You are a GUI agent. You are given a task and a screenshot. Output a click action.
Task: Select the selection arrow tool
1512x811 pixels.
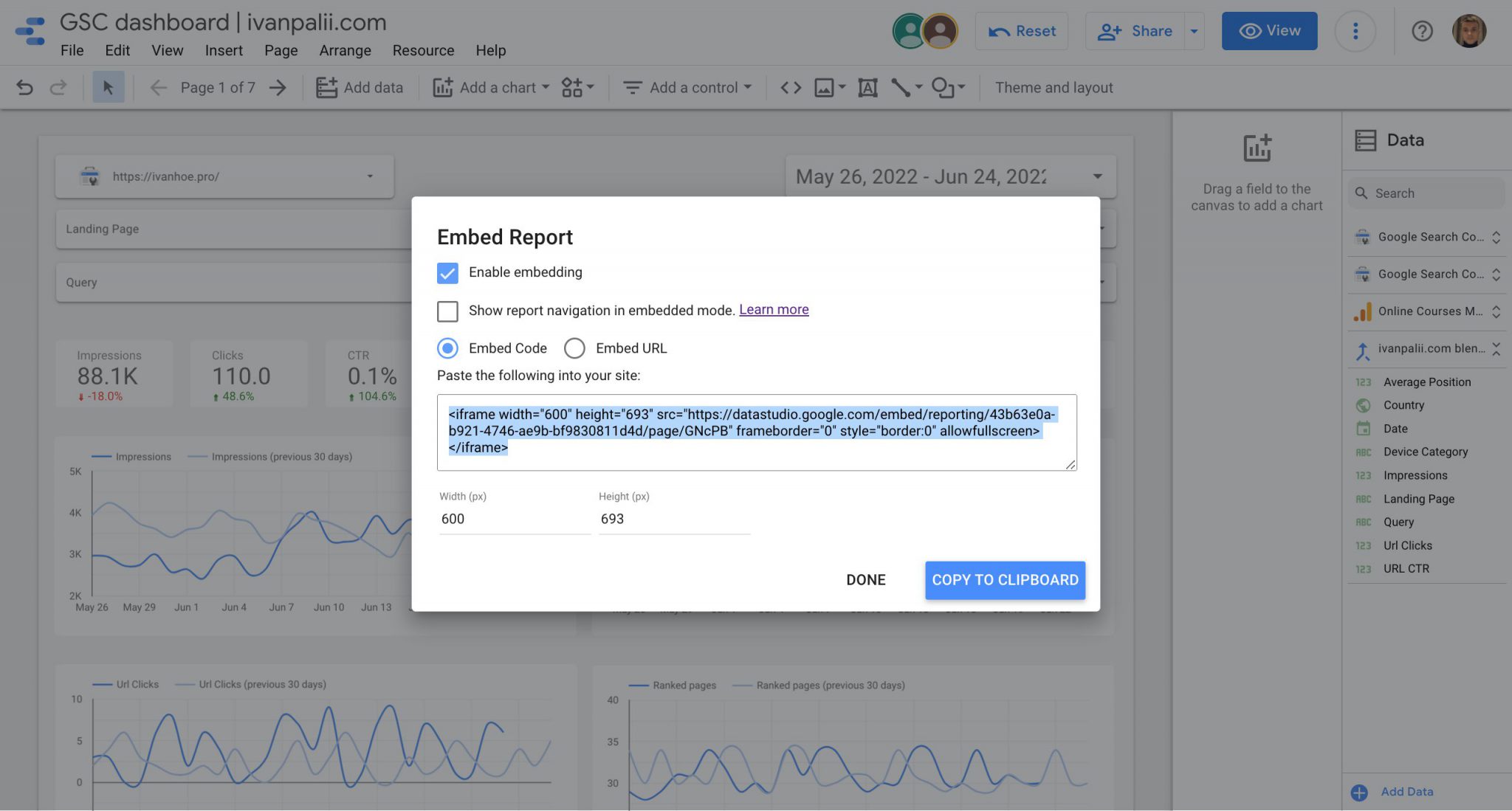(109, 87)
